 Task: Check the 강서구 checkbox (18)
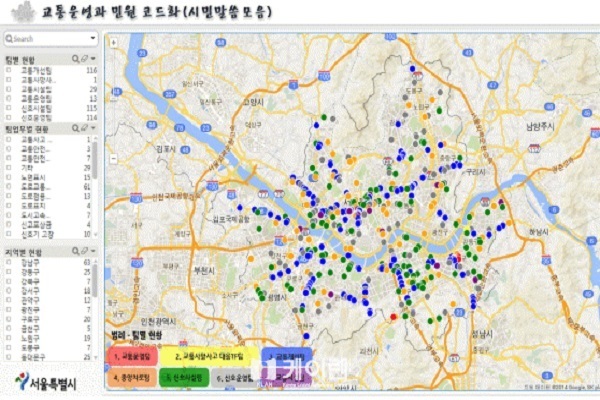pos(8,291)
